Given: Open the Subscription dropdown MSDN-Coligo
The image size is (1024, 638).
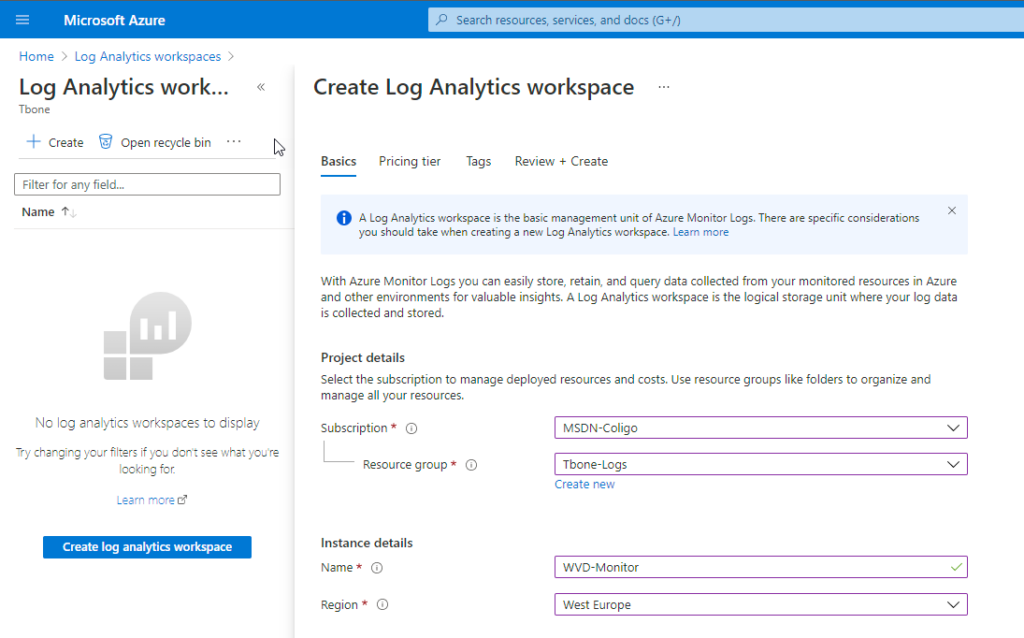Looking at the screenshot, I should click(761, 428).
